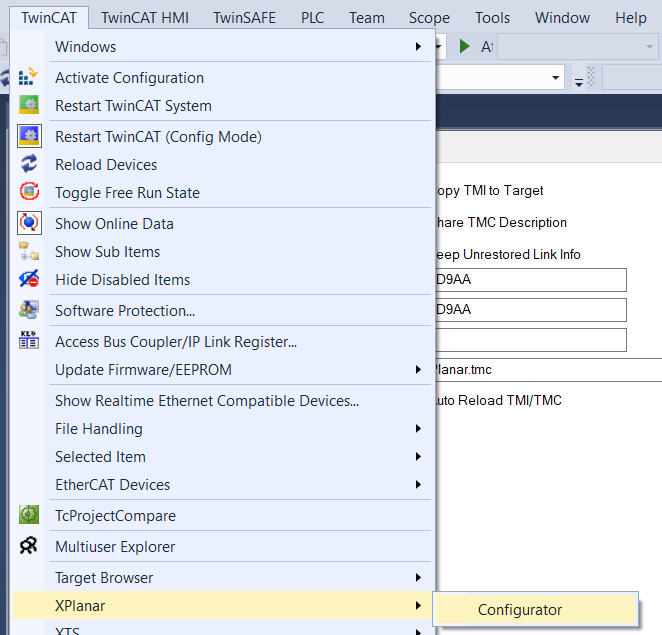Open the TwinSAFE menu

pos(244,18)
